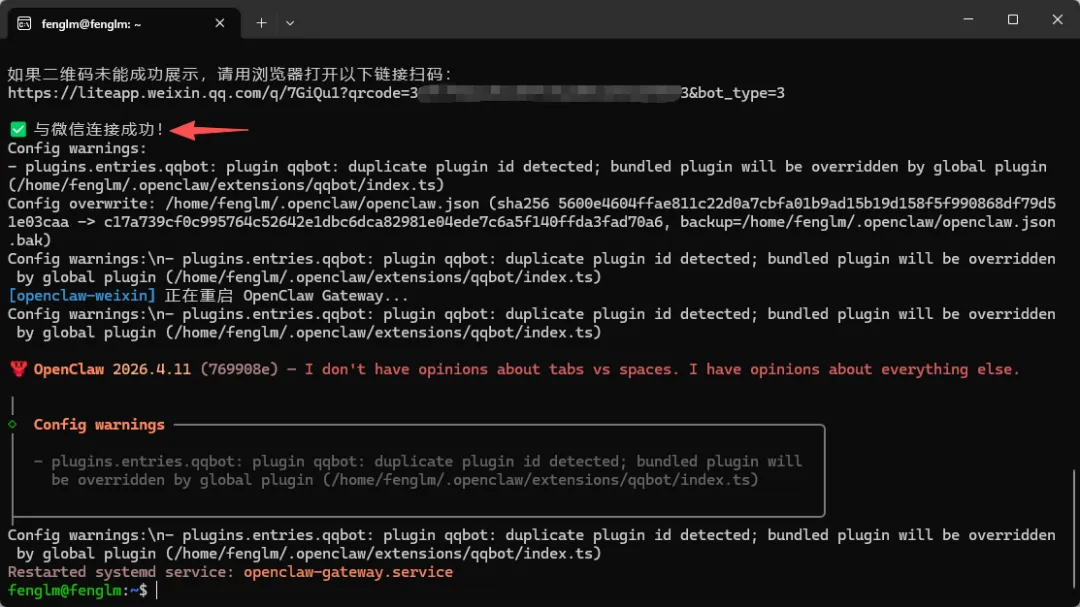Click the openclaw-gateway.service name
1080x607 pixels.
[x=348, y=572]
